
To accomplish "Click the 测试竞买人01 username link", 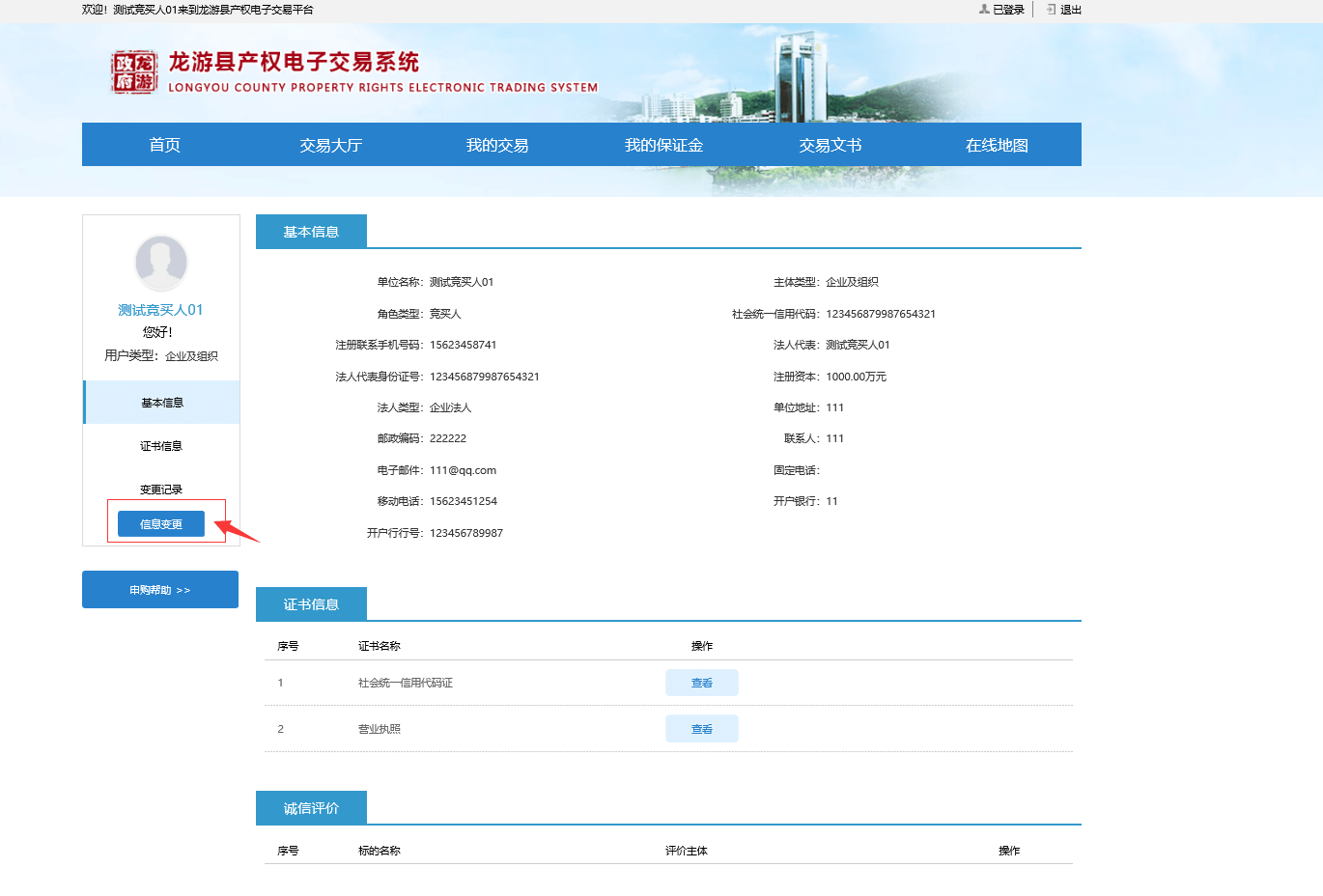I will [160, 310].
